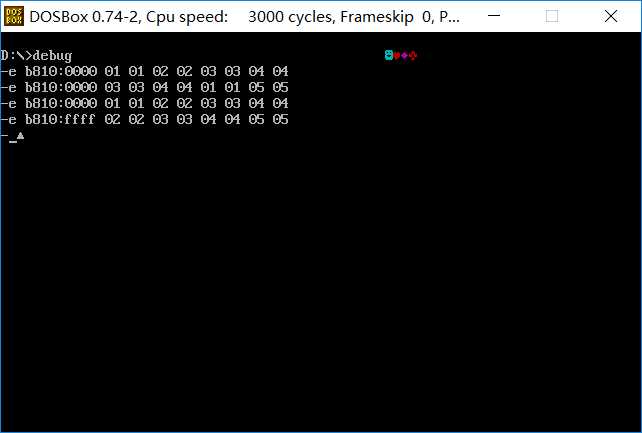Image resolution: width=642 pixels, height=433 pixels.
Task: Maximize the DOSBox window
Action: (x=552, y=16)
